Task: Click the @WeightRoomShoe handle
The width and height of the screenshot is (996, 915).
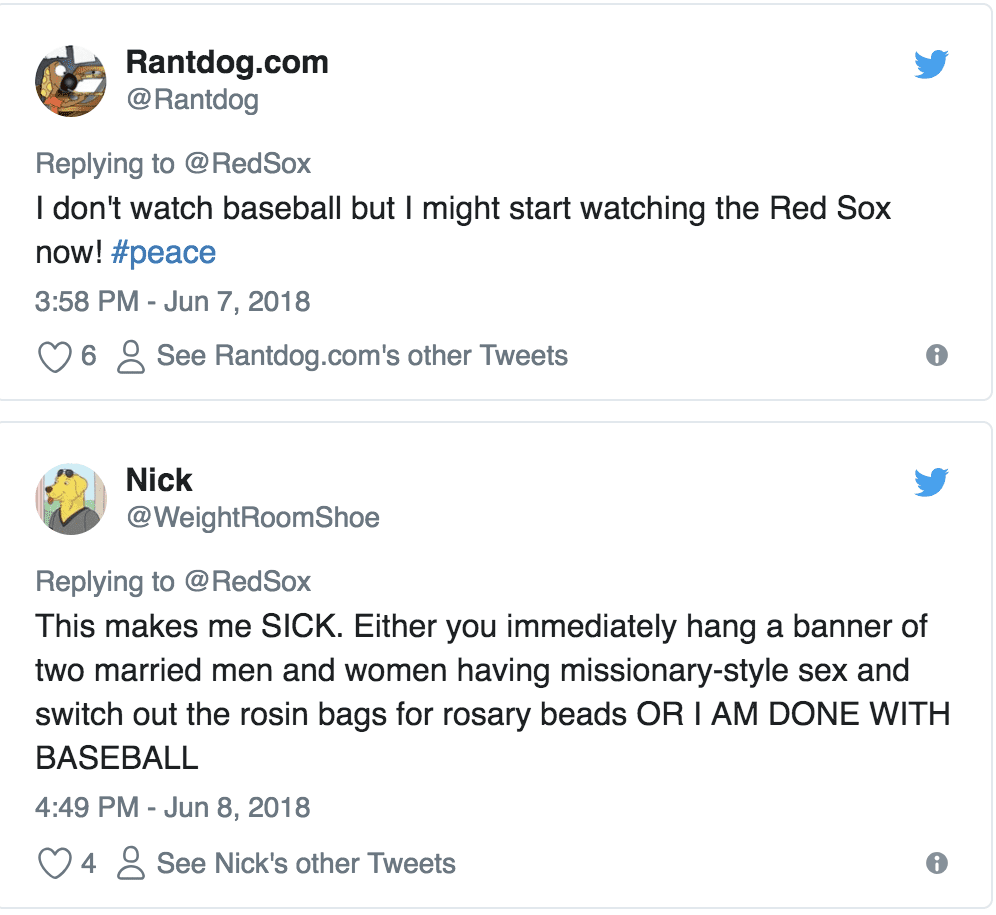Action: pyautogui.click(x=253, y=518)
